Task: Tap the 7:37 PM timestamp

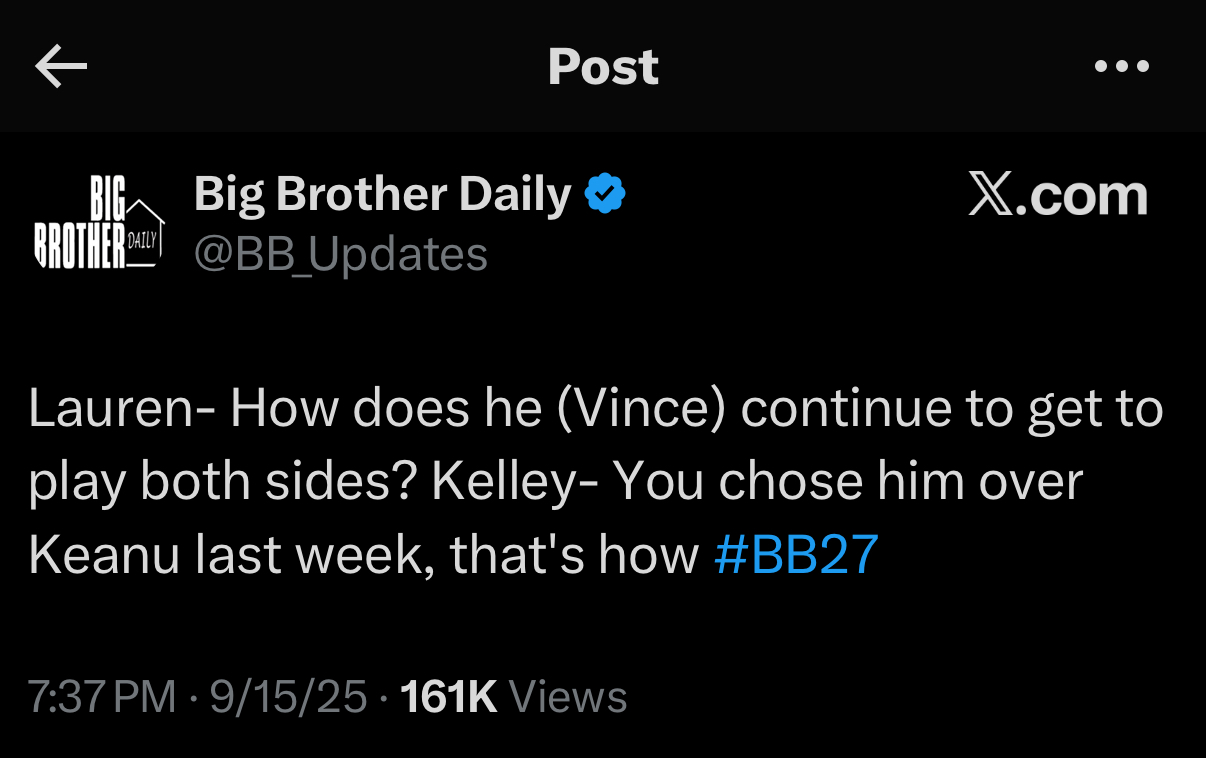Action: (101, 697)
